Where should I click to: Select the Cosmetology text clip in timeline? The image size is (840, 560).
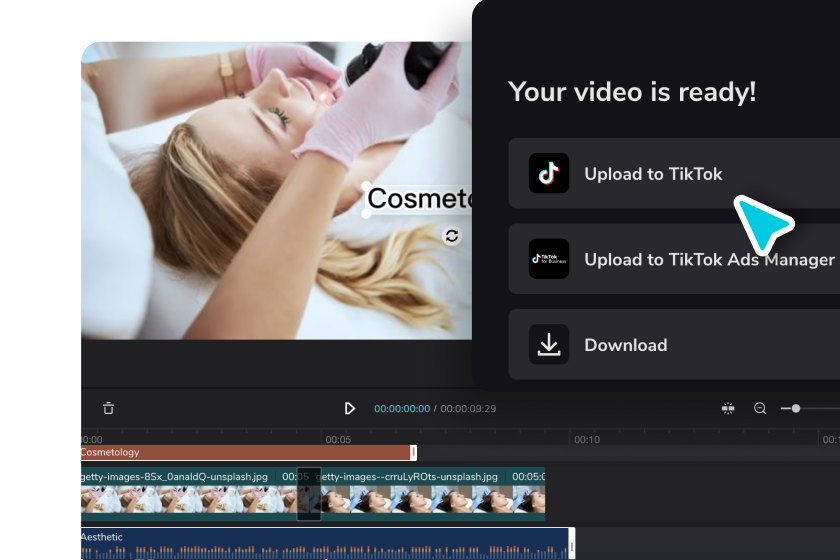pos(249,452)
